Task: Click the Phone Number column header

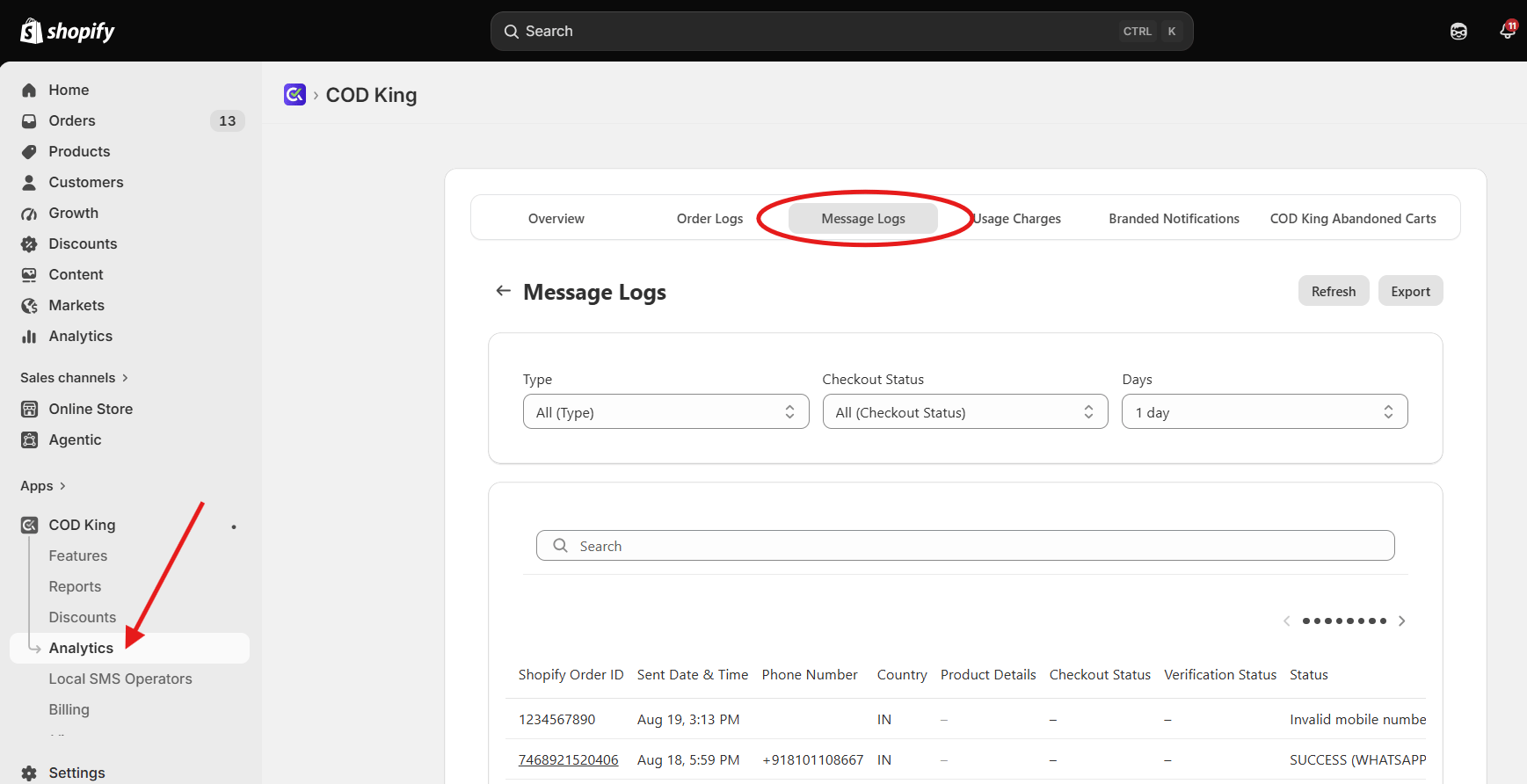Action: (810, 674)
